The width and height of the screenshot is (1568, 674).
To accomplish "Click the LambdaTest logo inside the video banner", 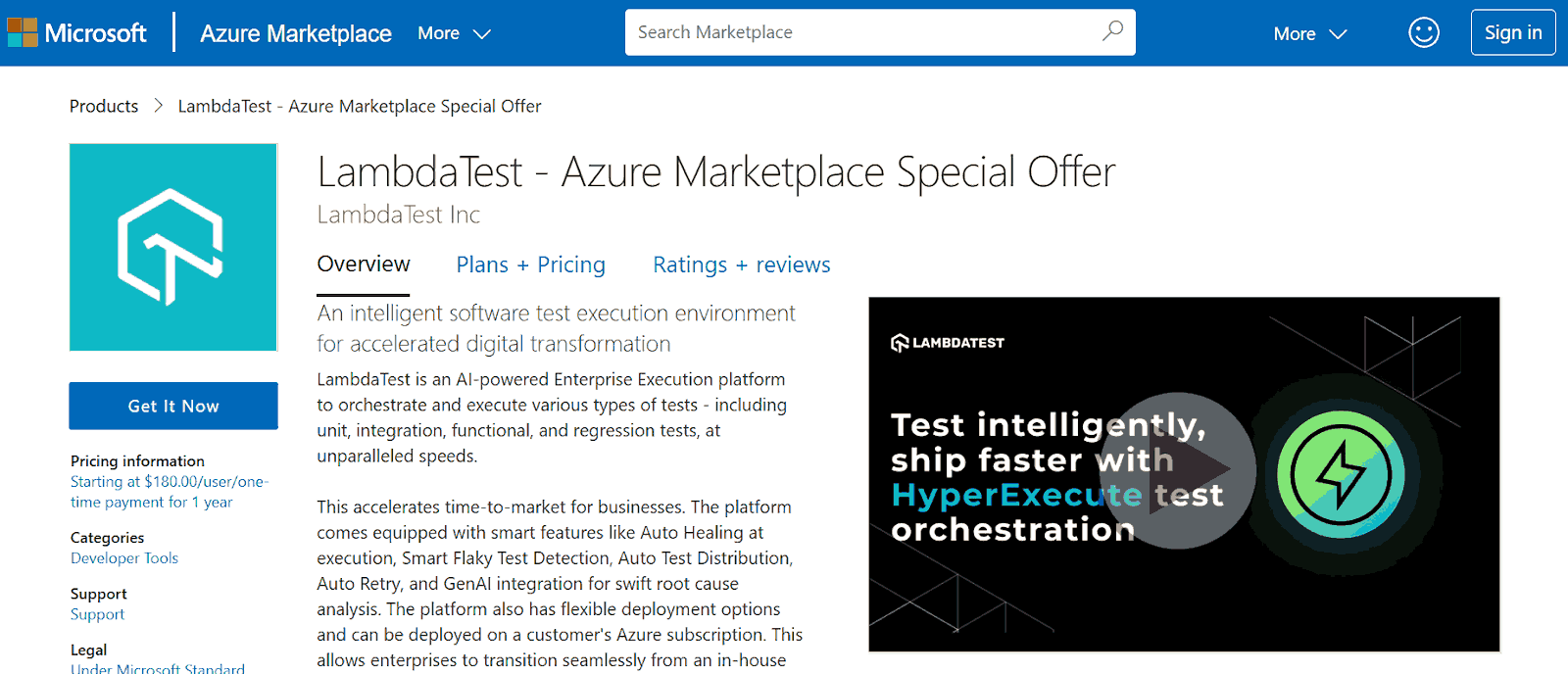I will point(947,341).
